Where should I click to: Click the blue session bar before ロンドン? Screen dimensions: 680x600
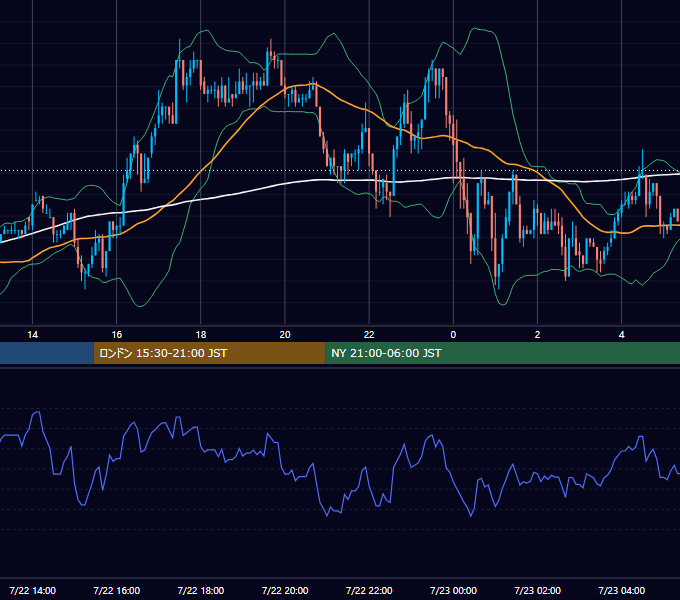coord(47,353)
